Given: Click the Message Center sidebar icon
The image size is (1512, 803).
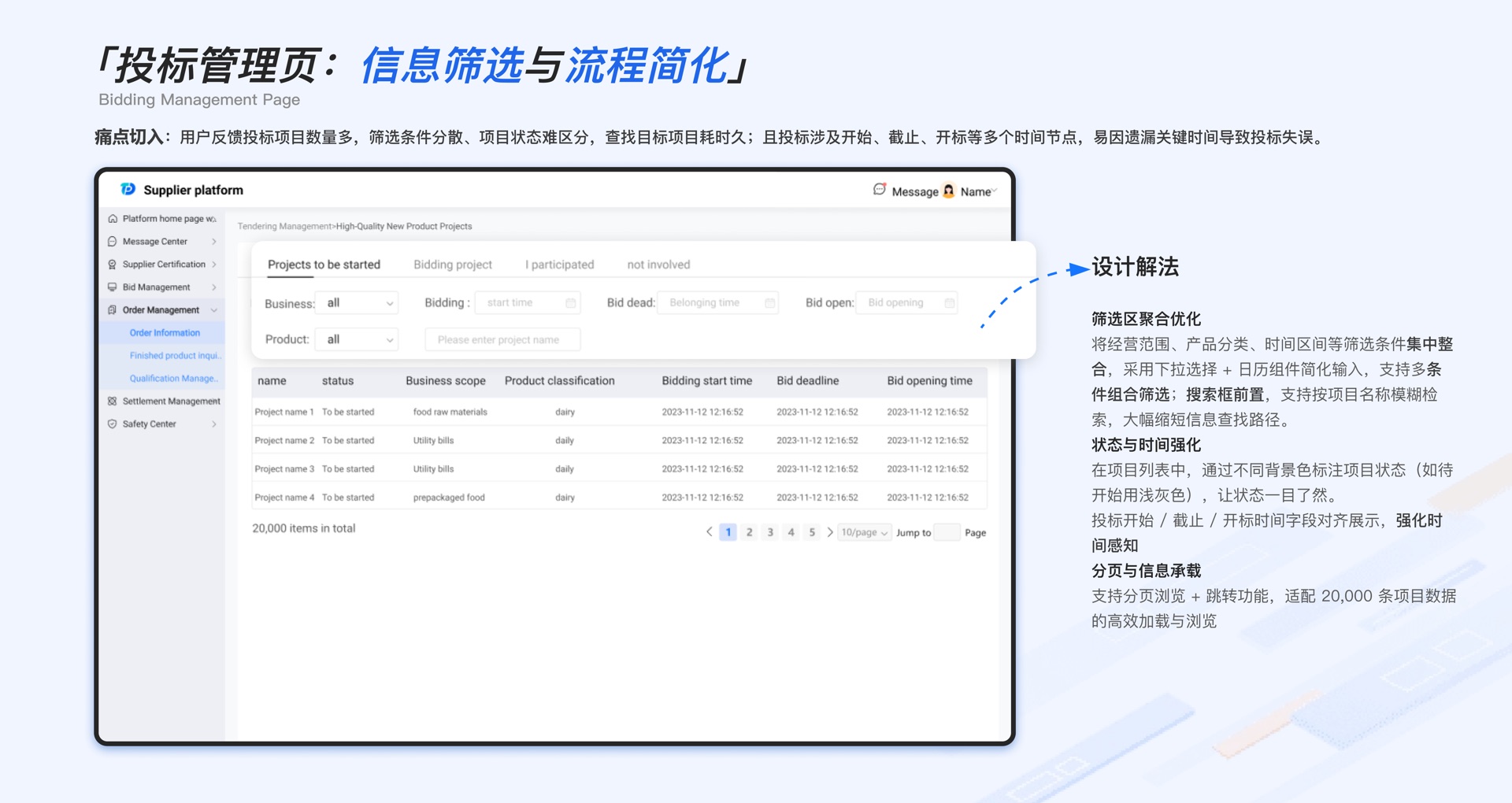Looking at the screenshot, I should click(112, 242).
